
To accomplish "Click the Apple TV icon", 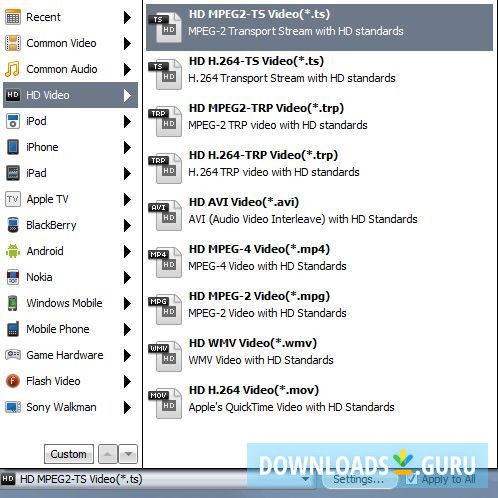I will click(x=13, y=199).
